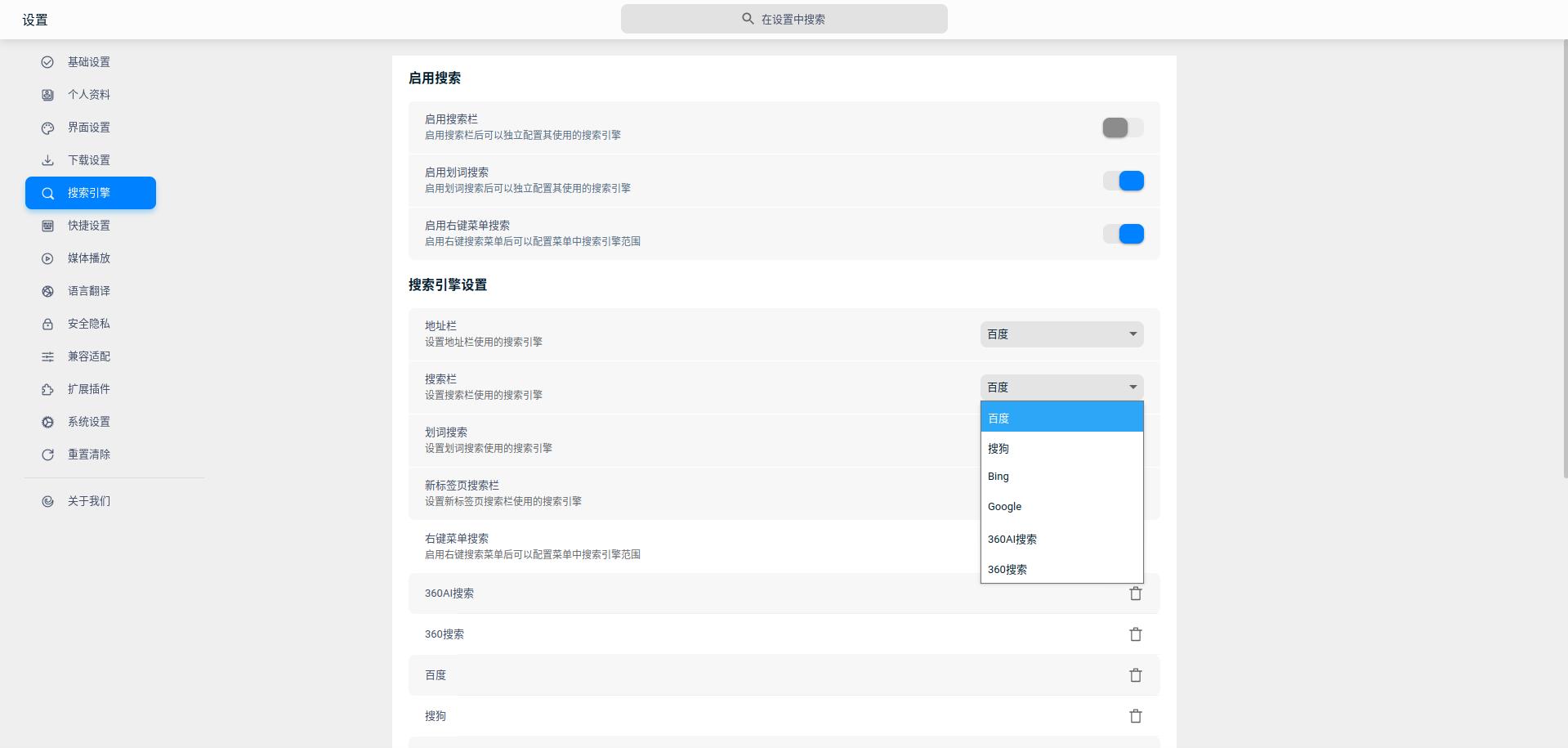The width and height of the screenshot is (1568, 748).
Task: Click the magnifier icon in settings search
Action: click(748, 19)
